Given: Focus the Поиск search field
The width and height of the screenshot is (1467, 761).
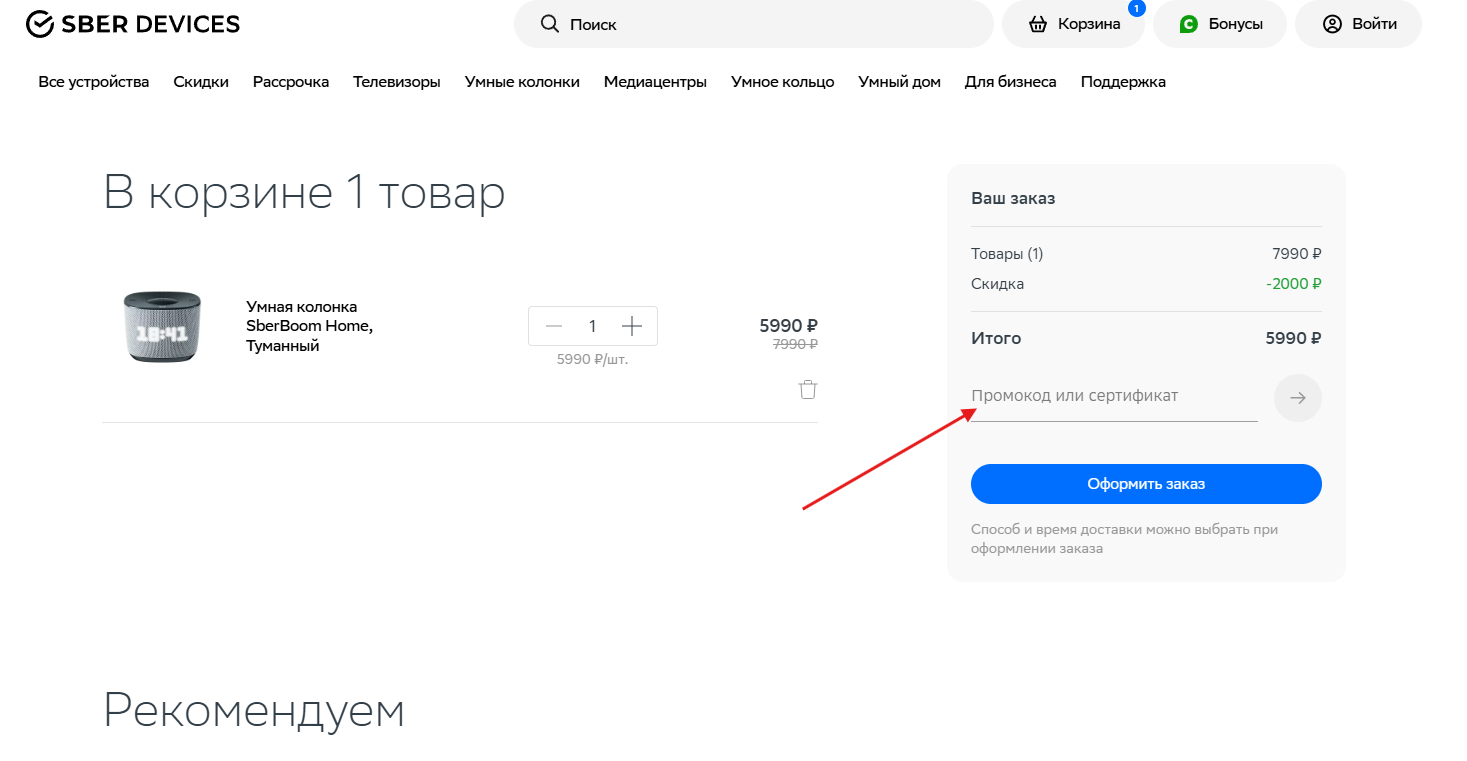Looking at the screenshot, I should [754, 24].
